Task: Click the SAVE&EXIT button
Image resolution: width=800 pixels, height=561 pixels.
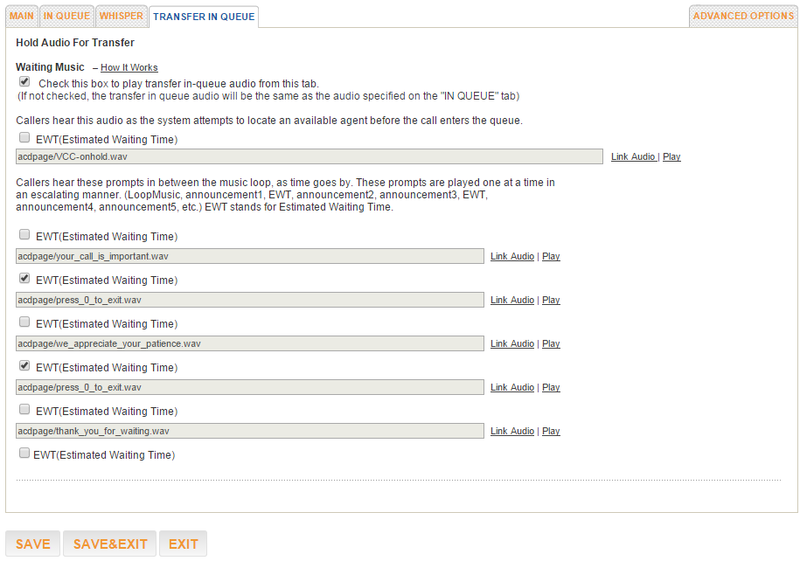Action: coord(110,544)
